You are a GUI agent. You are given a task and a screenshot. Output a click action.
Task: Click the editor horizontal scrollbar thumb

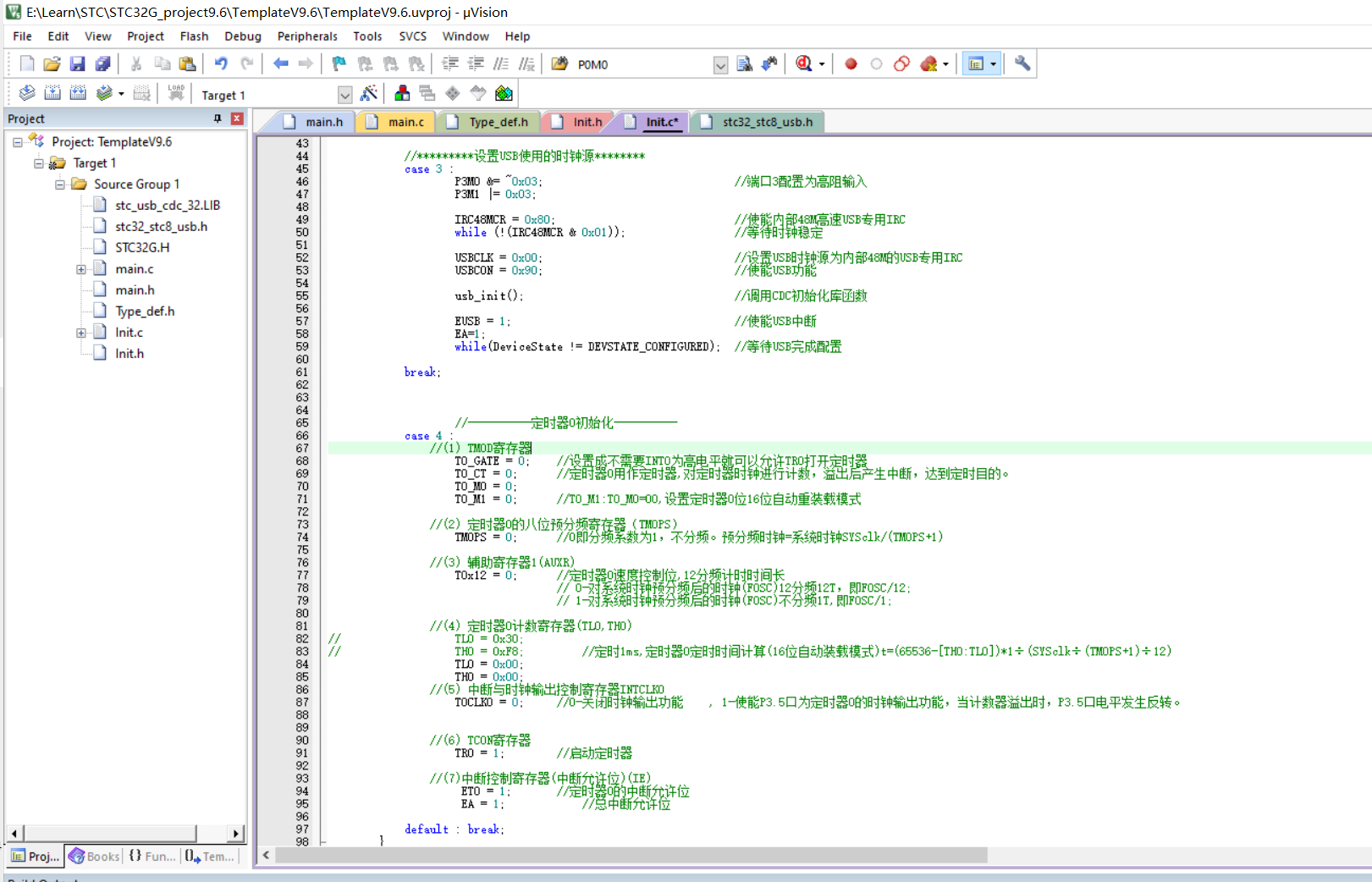pos(631,856)
